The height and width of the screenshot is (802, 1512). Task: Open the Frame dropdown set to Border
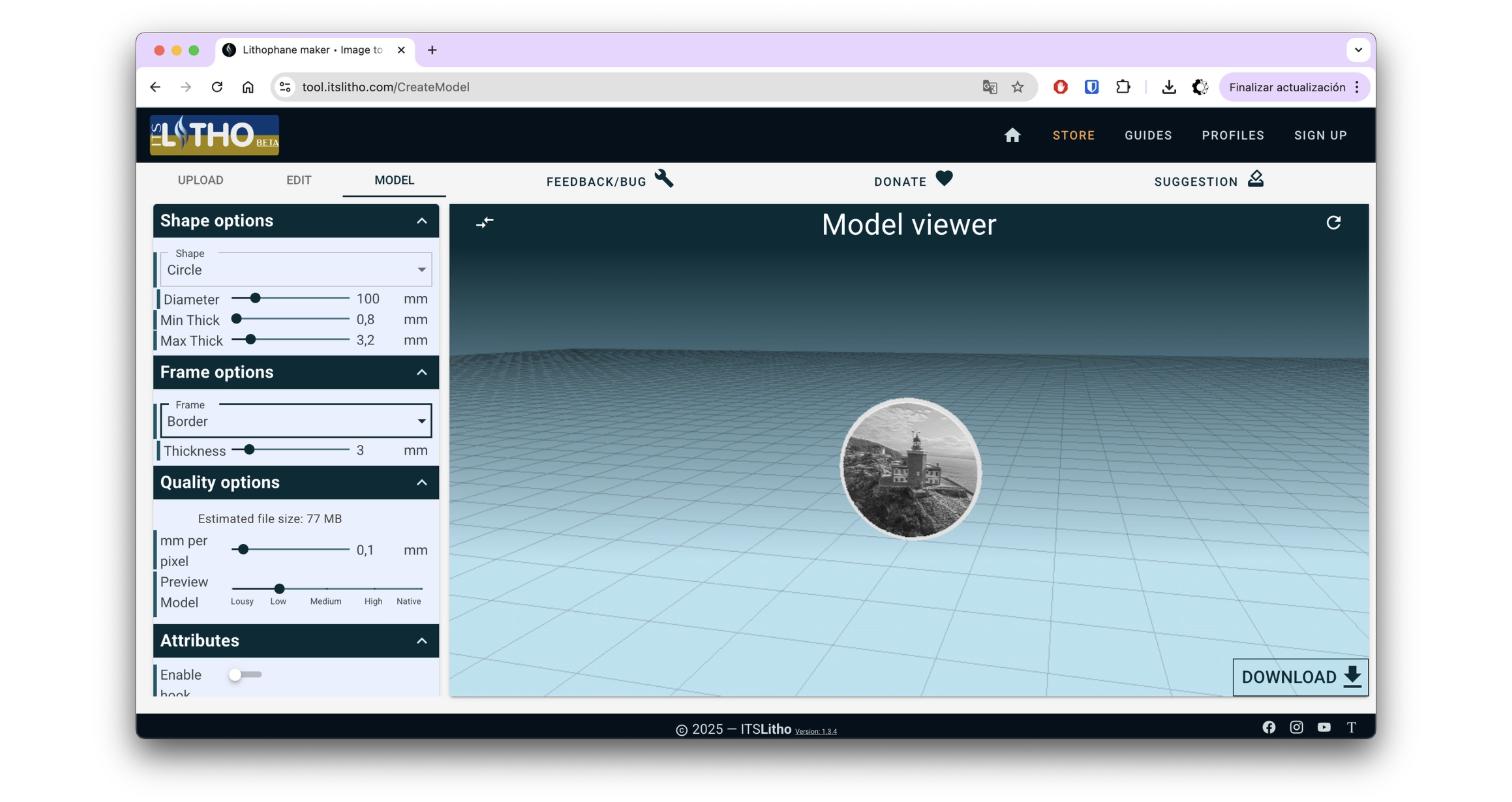click(296, 421)
